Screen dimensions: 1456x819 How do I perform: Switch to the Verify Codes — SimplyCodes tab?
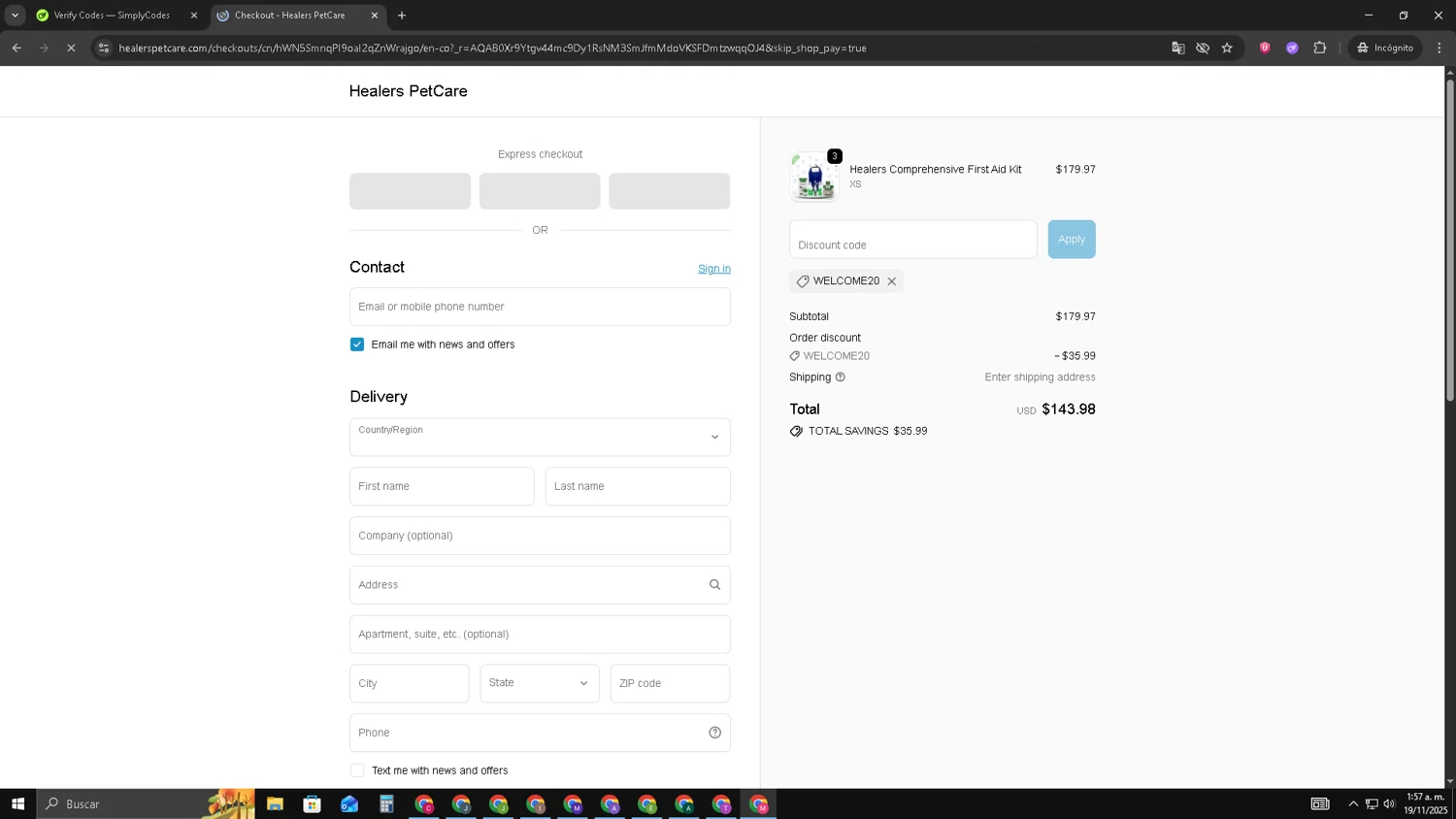112,16
